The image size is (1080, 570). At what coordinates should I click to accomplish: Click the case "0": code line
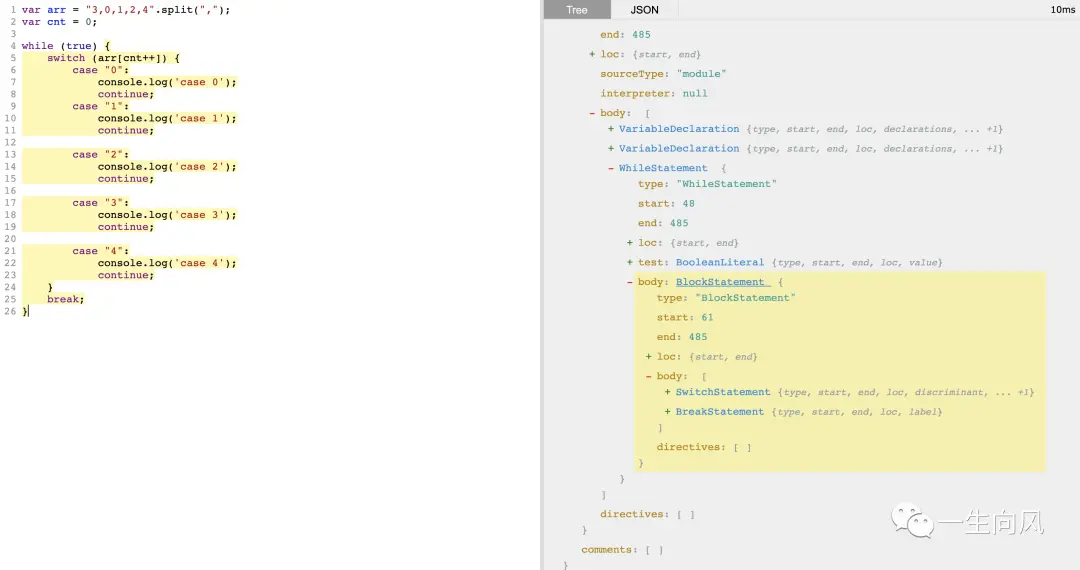(x=101, y=70)
